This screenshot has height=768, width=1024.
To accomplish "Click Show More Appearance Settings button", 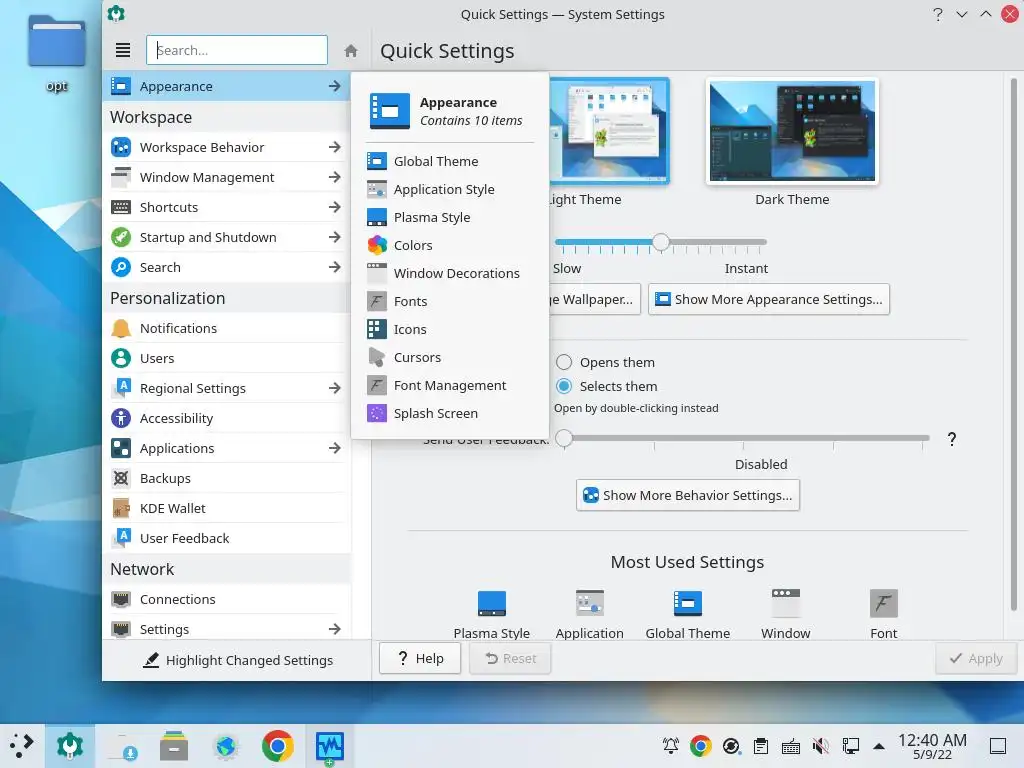I will tap(769, 300).
